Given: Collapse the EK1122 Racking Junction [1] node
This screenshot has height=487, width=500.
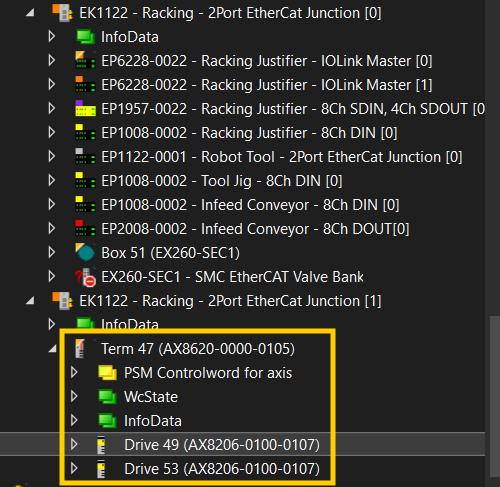Looking at the screenshot, I should [x=30, y=301].
